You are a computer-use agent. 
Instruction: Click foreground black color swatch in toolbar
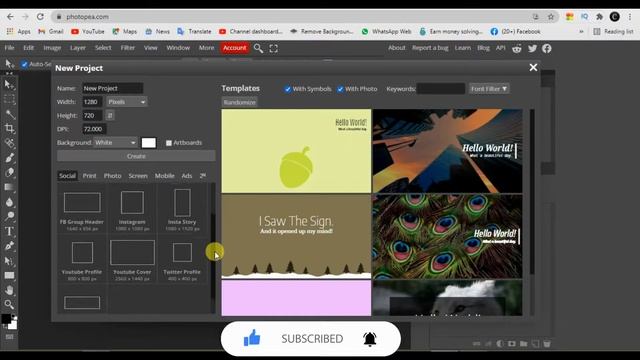point(6,318)
